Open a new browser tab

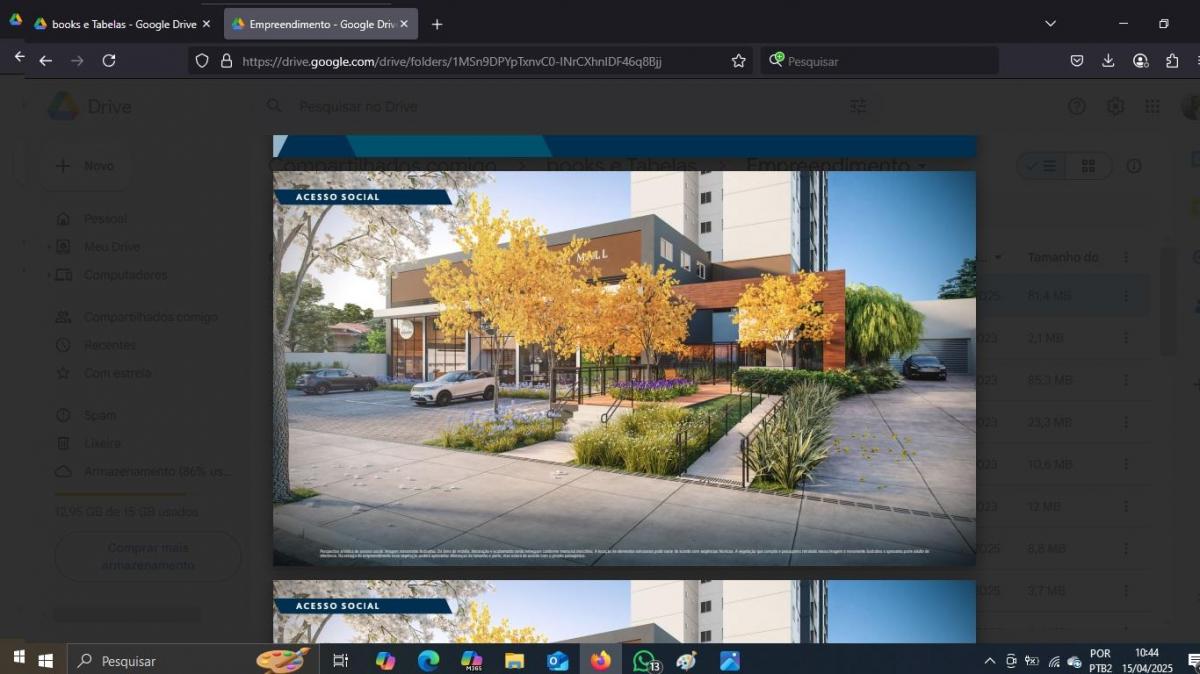pyautogui.click(x=437, y=24)
